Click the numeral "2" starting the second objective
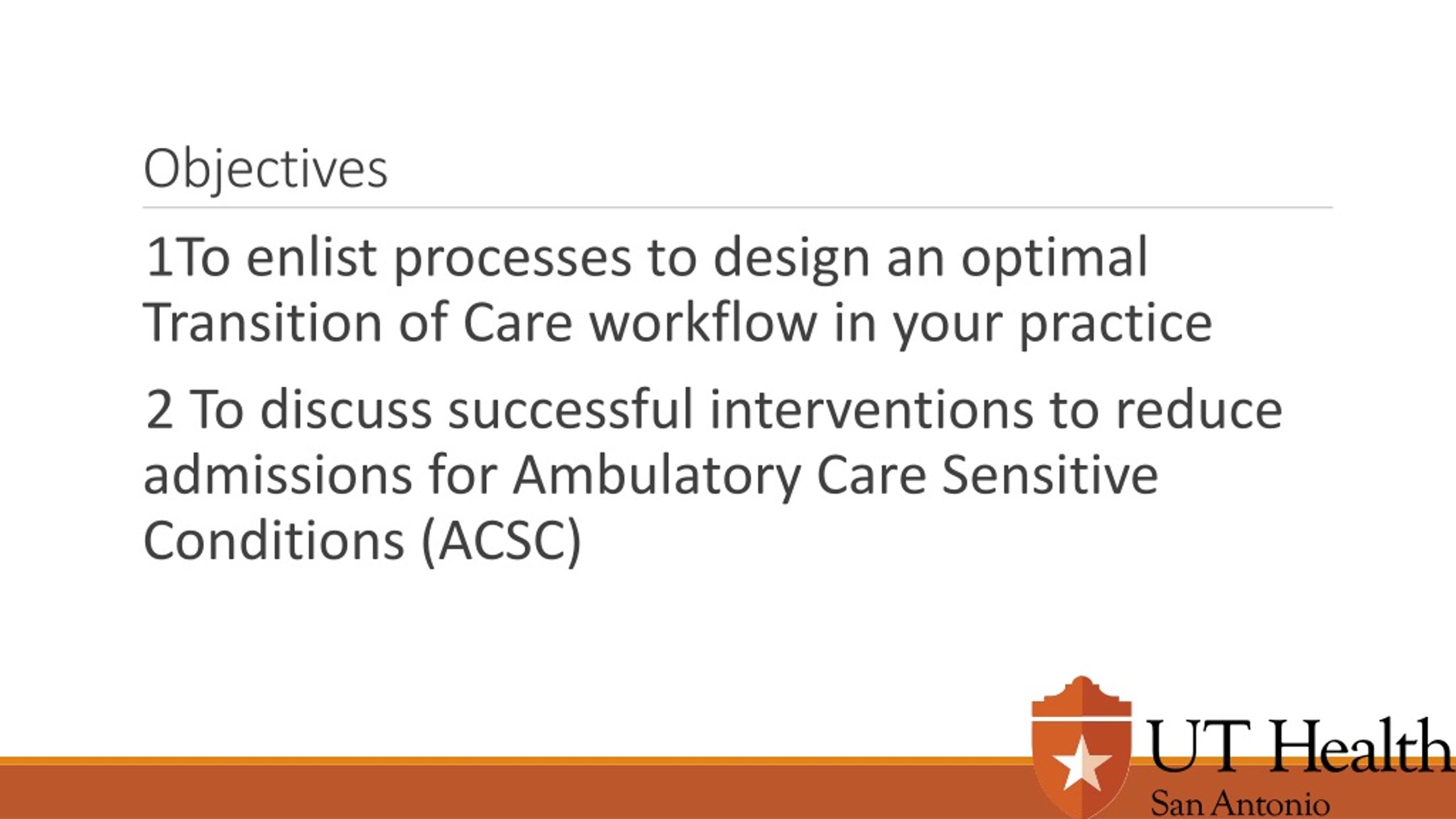 pos(159,410)
